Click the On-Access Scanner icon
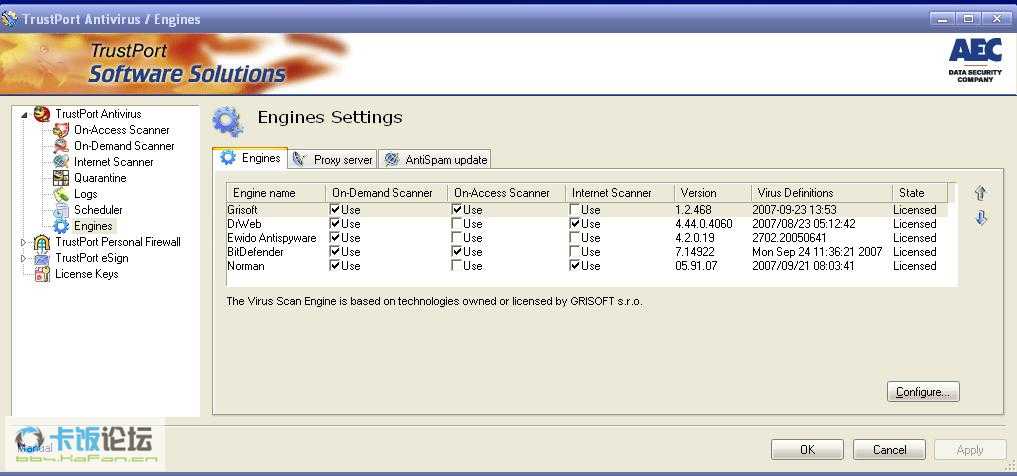The image size is (1017, 476). [61, 130]
